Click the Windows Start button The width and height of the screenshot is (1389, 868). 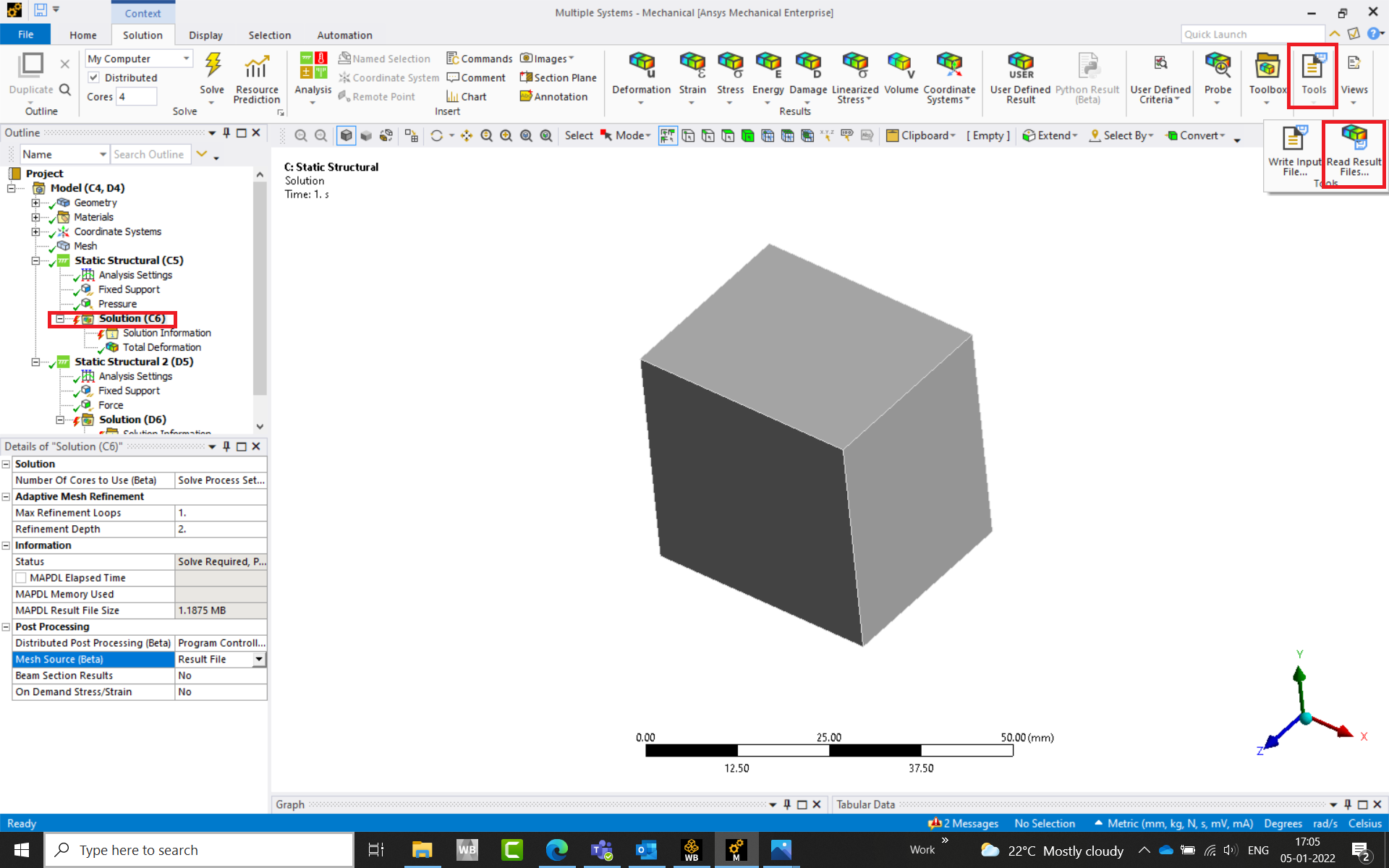pyautogui.click(x=21, y=850)
